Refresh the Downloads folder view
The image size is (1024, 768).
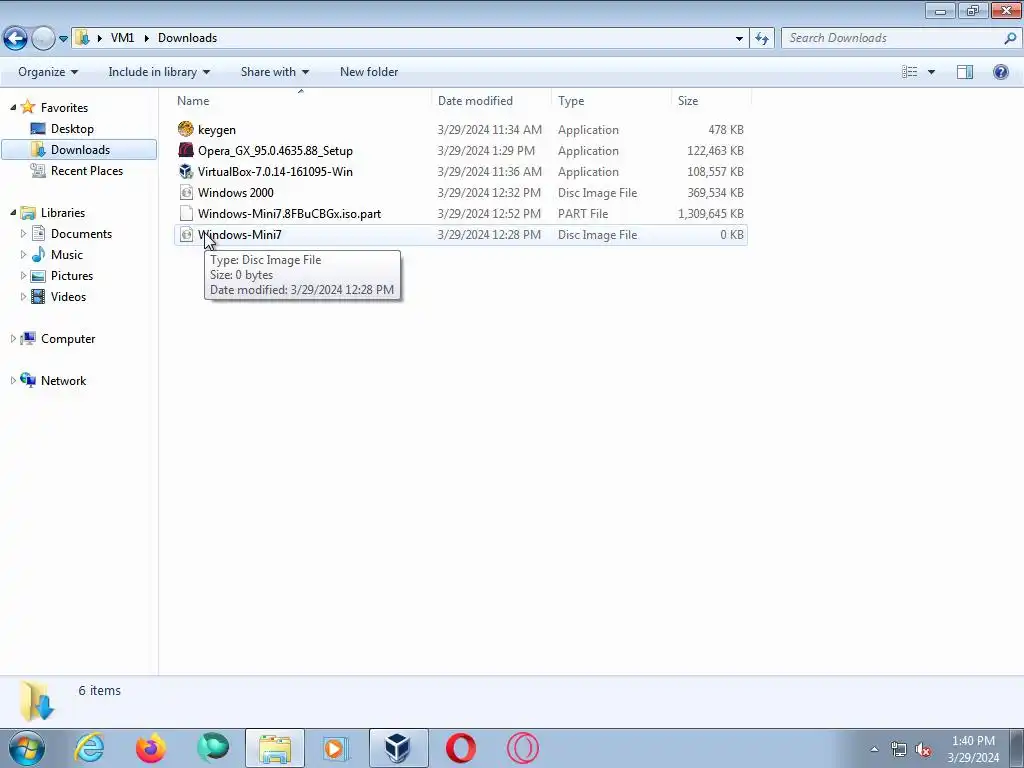[762, 38]
